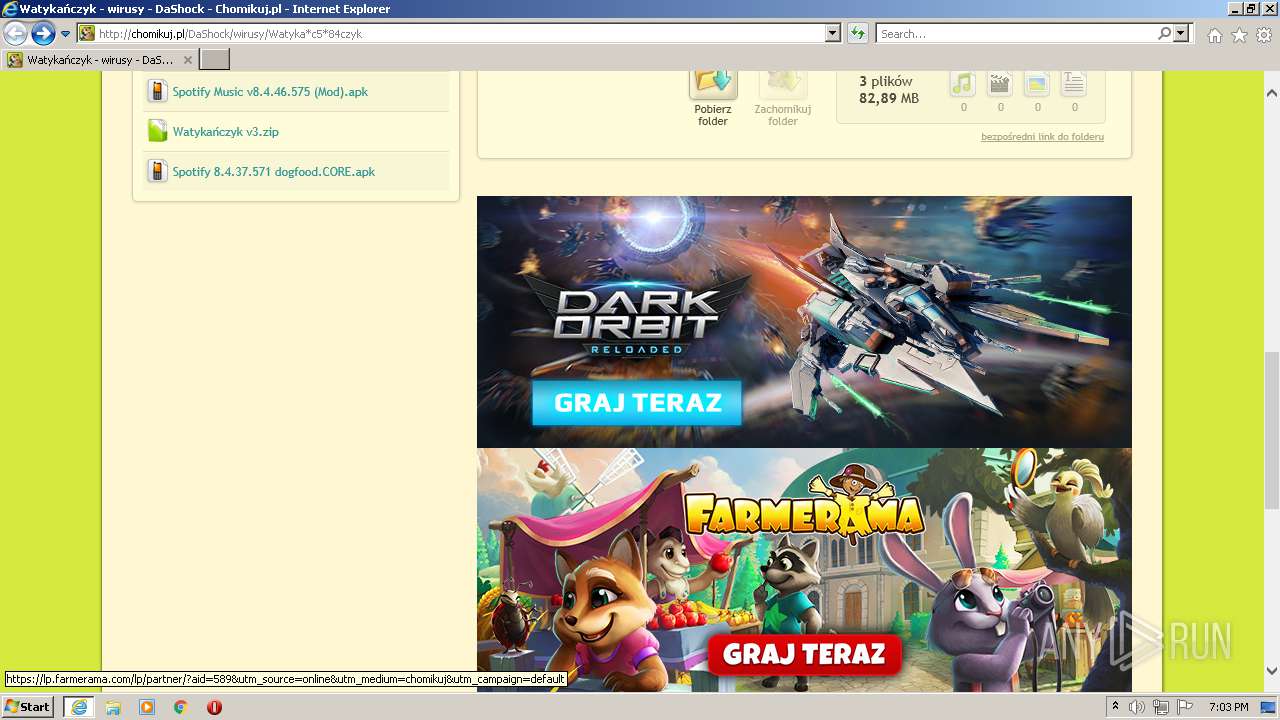Open the Home page icon

click(1214, 35)
